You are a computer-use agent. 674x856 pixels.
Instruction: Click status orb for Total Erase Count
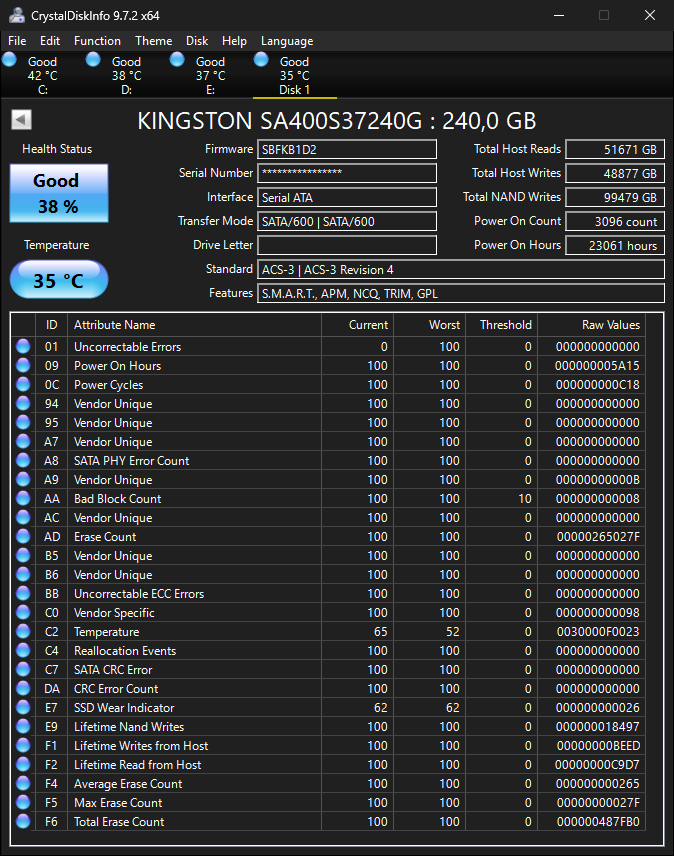[x=23, y=821]
